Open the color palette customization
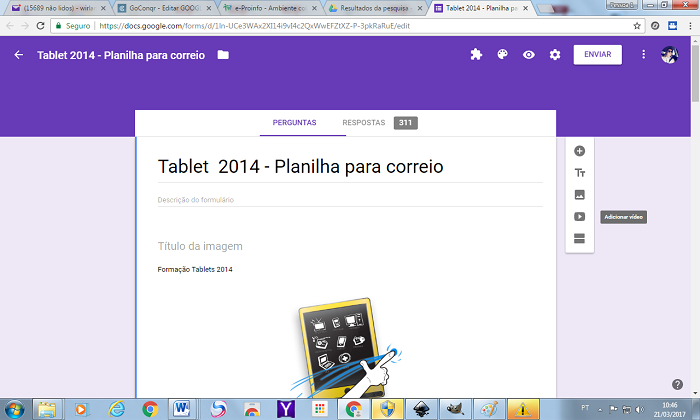The image size is (700, 420). 503,55
